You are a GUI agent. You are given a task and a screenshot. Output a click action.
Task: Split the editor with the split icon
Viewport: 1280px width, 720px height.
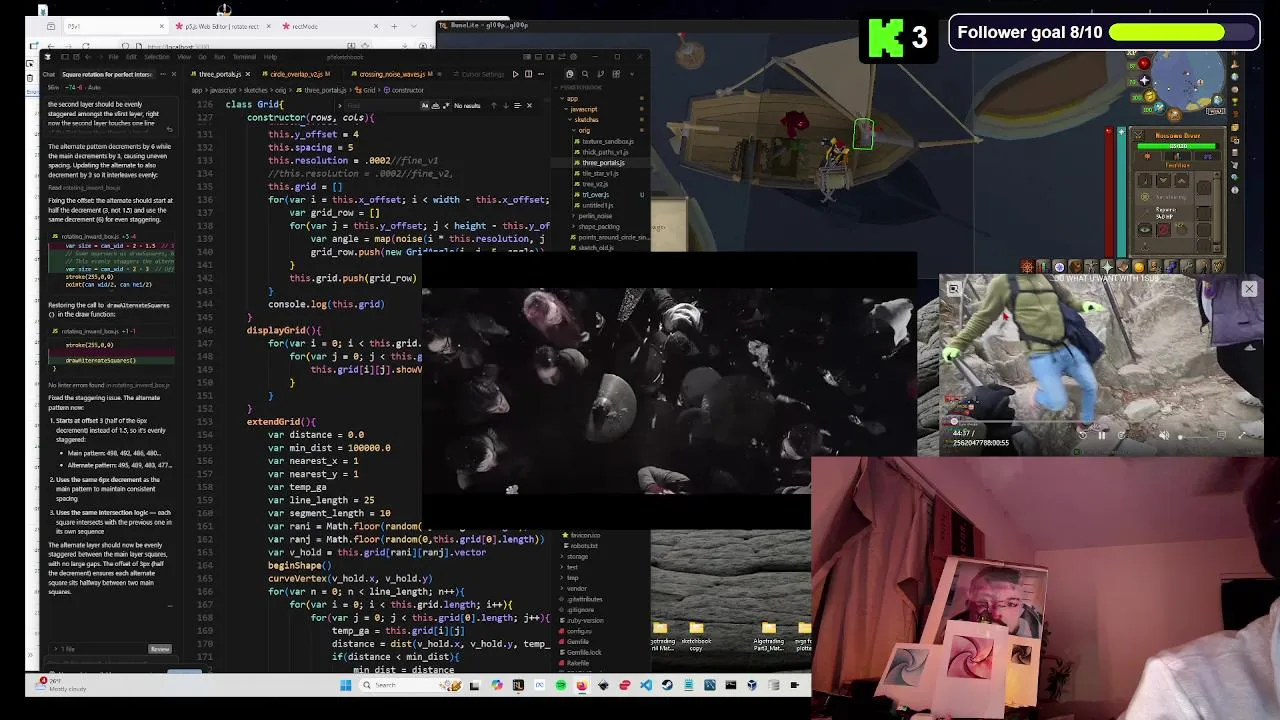click(x=528, y=74)
